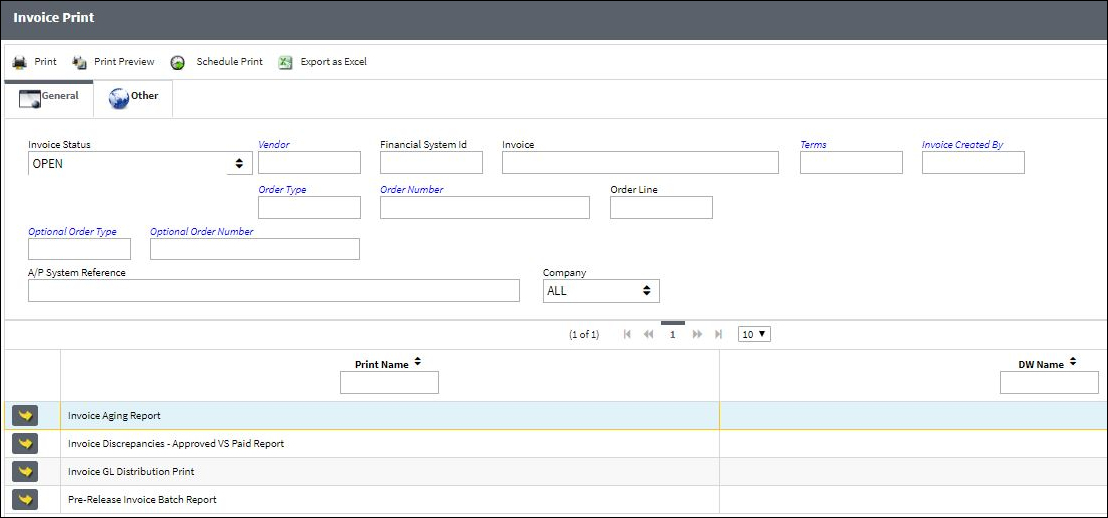Go to previous page of results
Screen dimensions: 1108x518
(x=649, y=334)
